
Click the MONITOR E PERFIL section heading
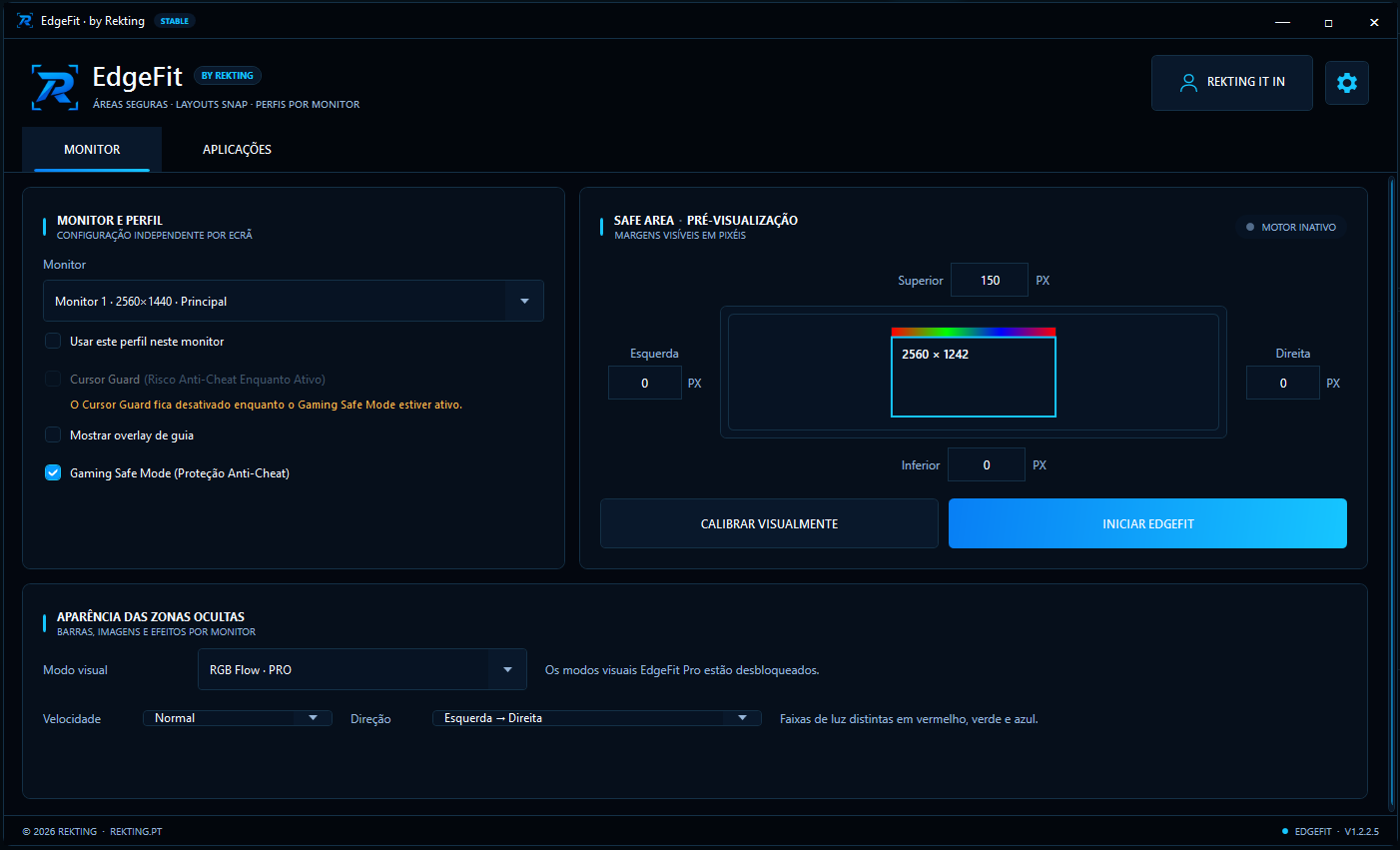(110, 221)
